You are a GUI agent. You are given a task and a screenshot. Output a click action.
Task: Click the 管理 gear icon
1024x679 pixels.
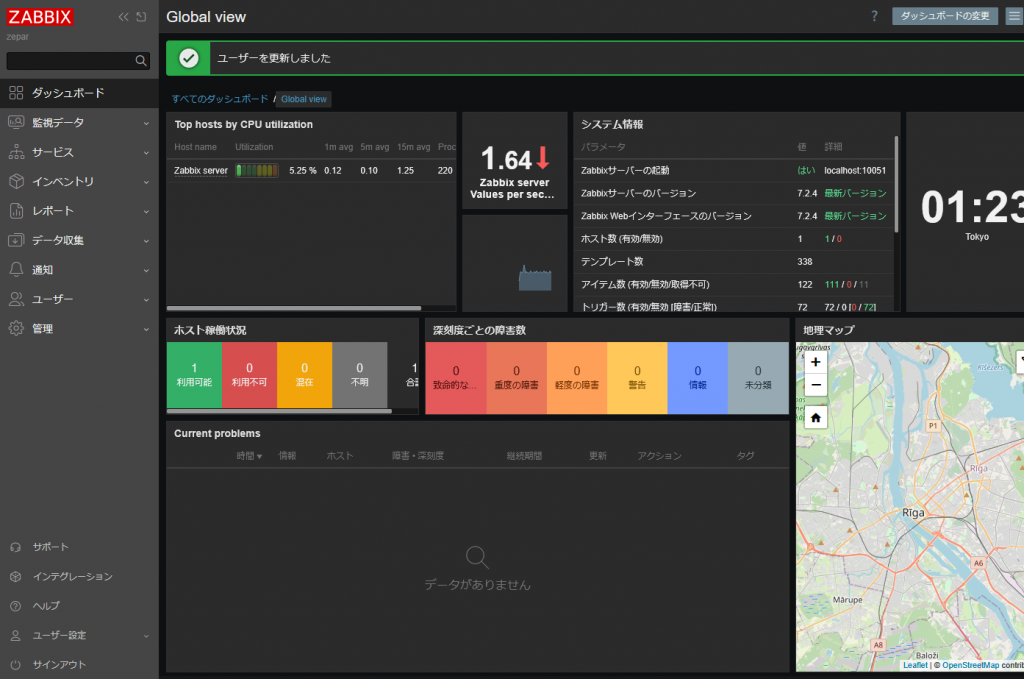(x=16, y=328)
